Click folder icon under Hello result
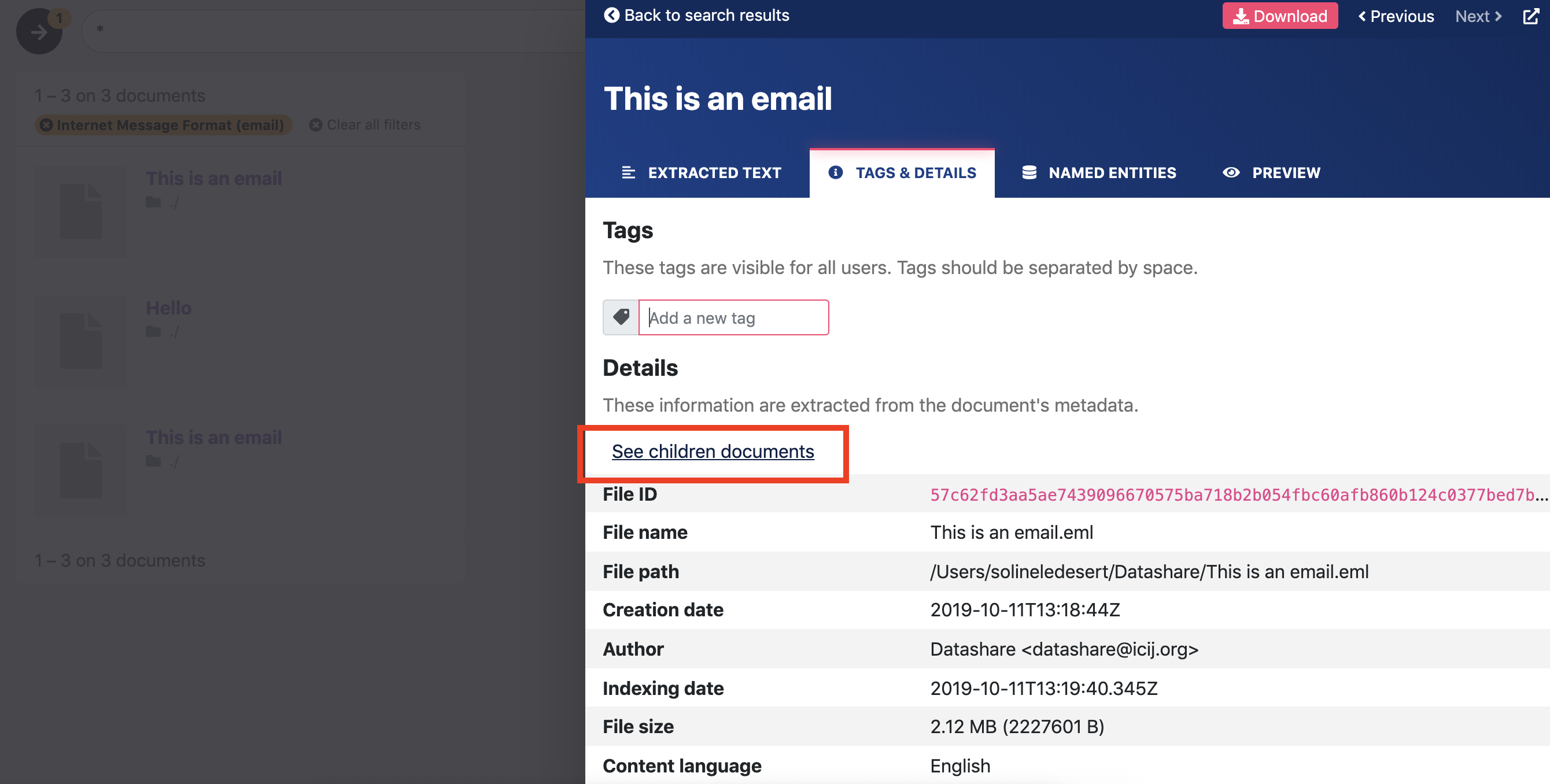This screenshot has width=1550, height=784. click(x=153, y=332)
